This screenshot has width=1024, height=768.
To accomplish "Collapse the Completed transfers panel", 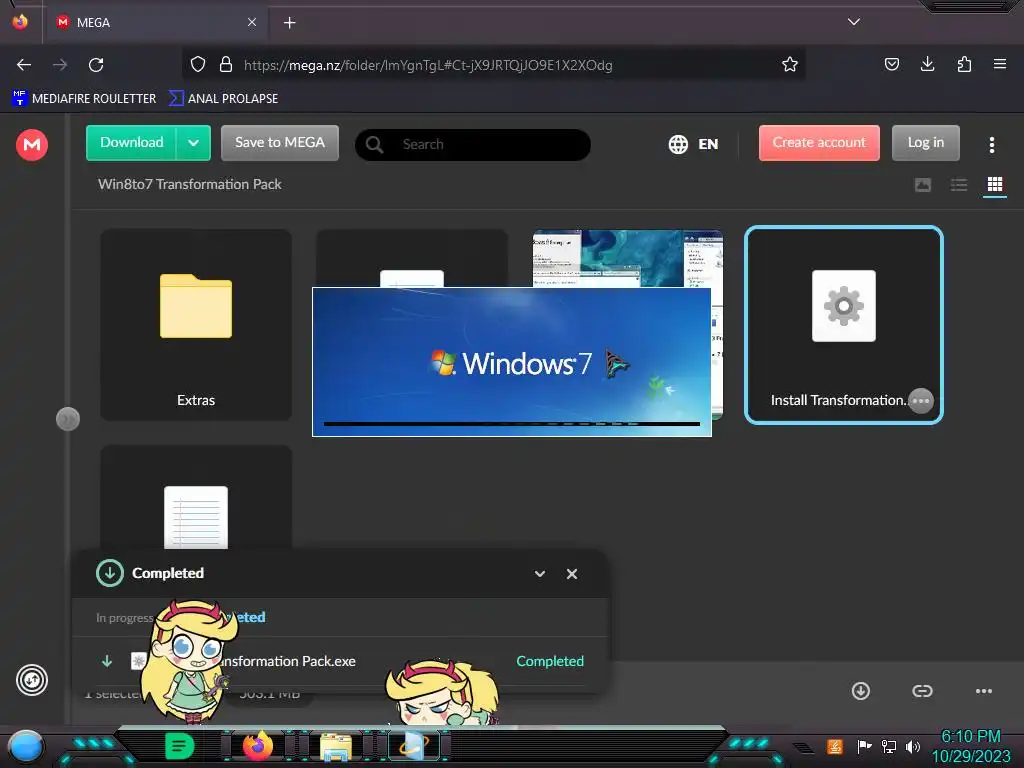I will coord(539,573).
